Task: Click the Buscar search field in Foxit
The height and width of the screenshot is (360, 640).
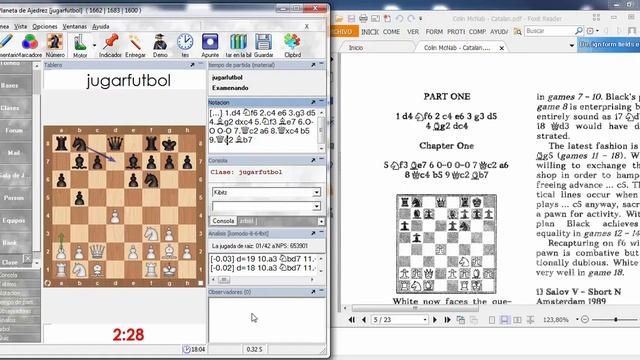Action: [549, 31]
